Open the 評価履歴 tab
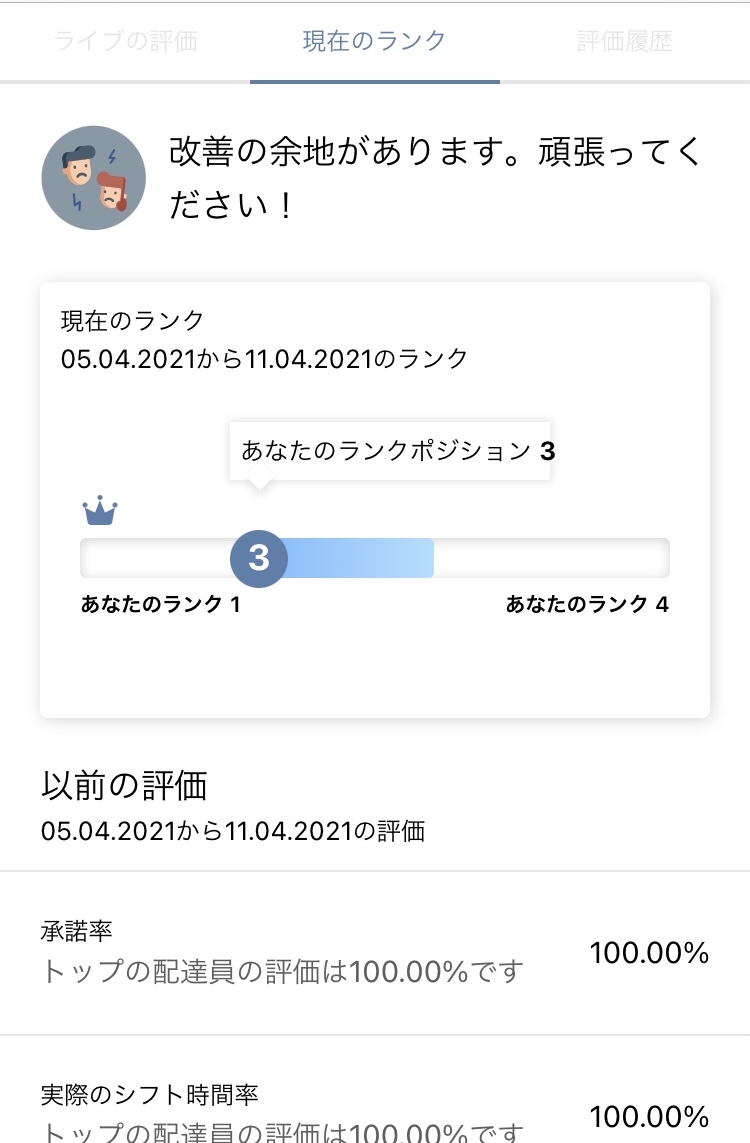The height and width of the screenshot is (1143, 750). point(624,42)
